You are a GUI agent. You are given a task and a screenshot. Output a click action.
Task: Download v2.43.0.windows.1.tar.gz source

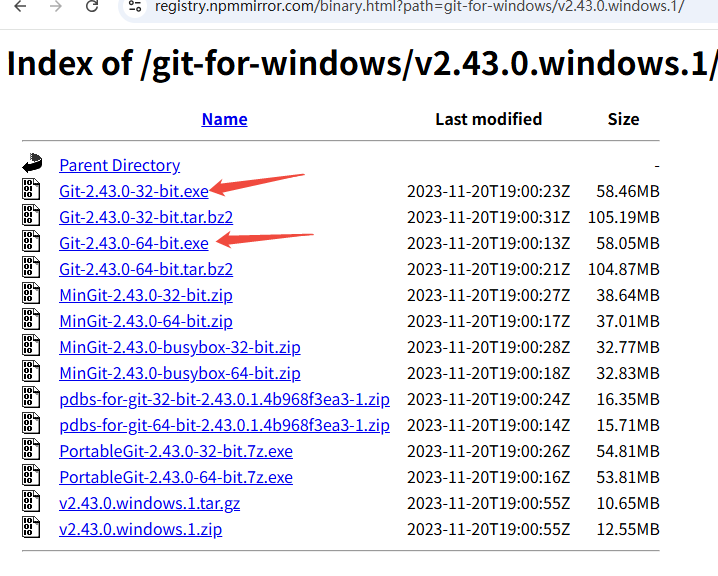149,504
